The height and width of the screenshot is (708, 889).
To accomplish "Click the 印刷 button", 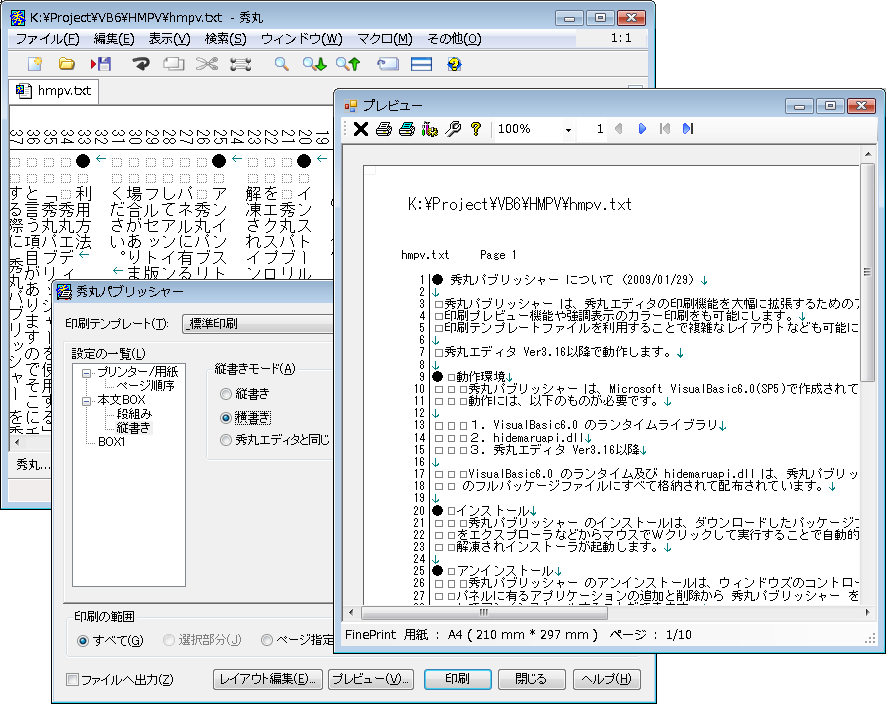I will (x=457, y=679).
